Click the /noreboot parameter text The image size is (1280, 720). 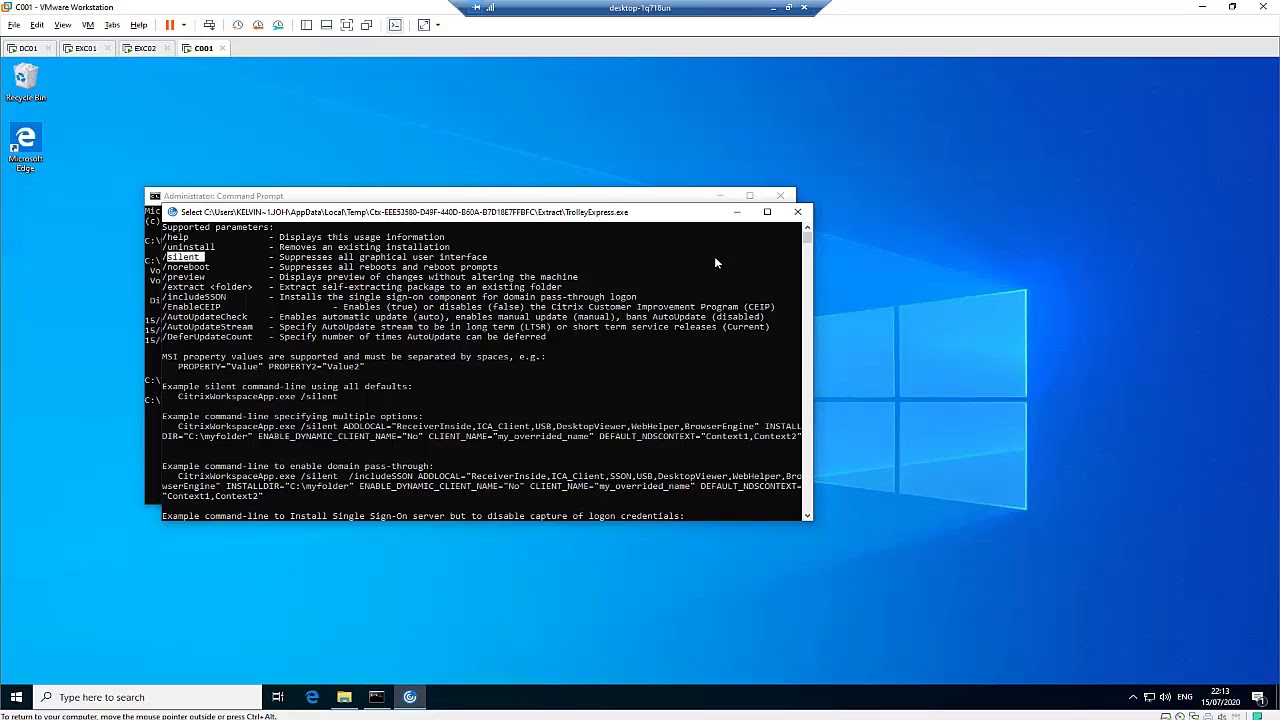click(186, 267)
